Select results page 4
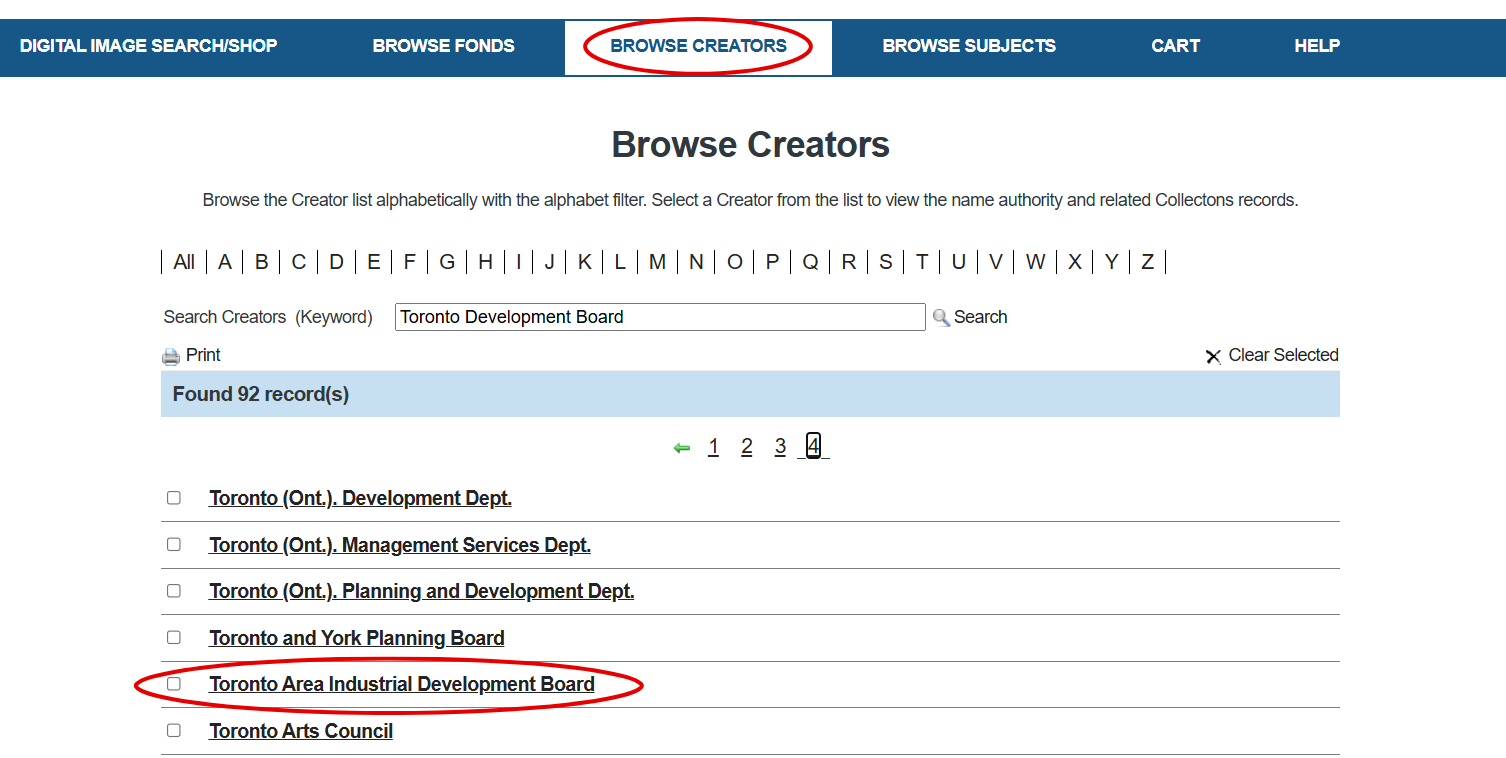 click(x=814, y=447)
